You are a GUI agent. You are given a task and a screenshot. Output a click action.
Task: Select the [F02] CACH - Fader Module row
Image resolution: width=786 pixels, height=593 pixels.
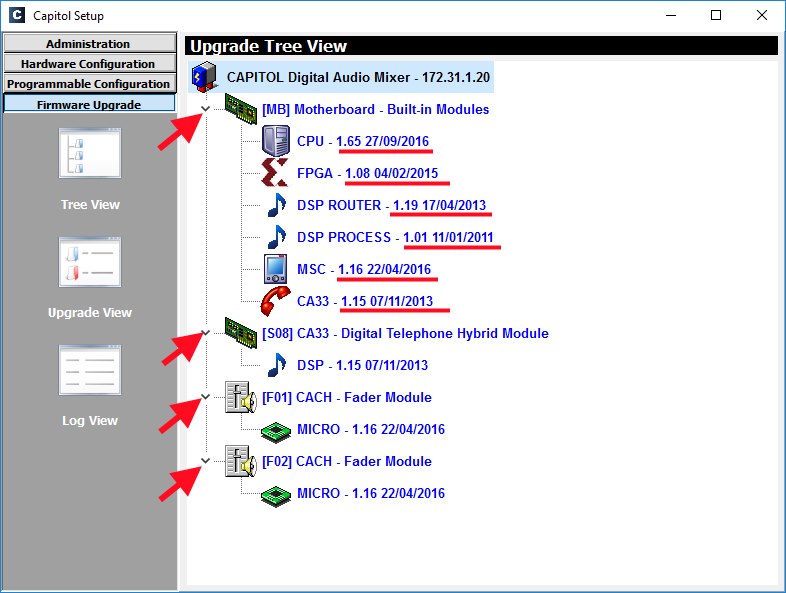tap(347, 461)
